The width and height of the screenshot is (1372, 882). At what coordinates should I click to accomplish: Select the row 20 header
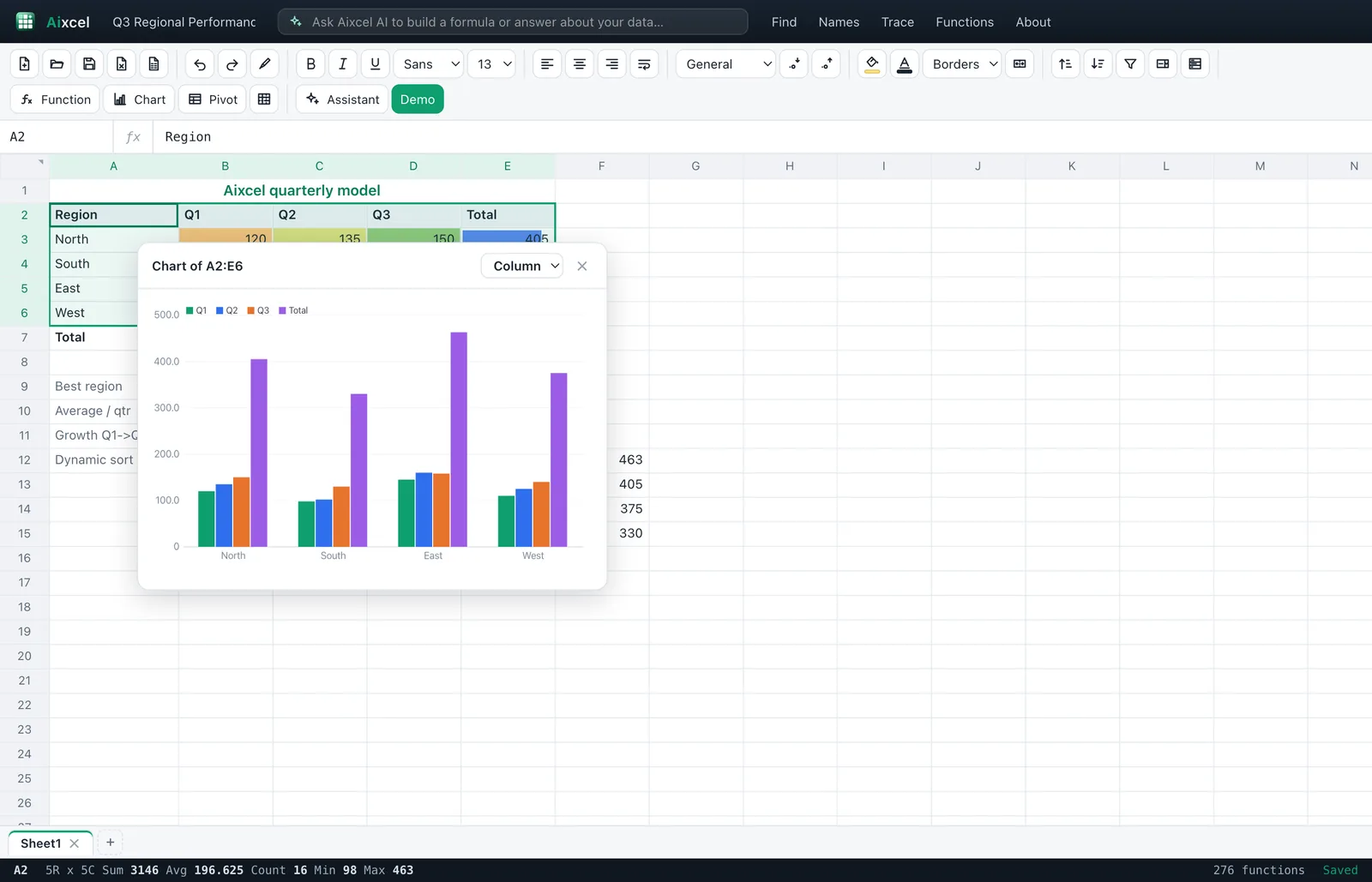[x=24, y=657]
